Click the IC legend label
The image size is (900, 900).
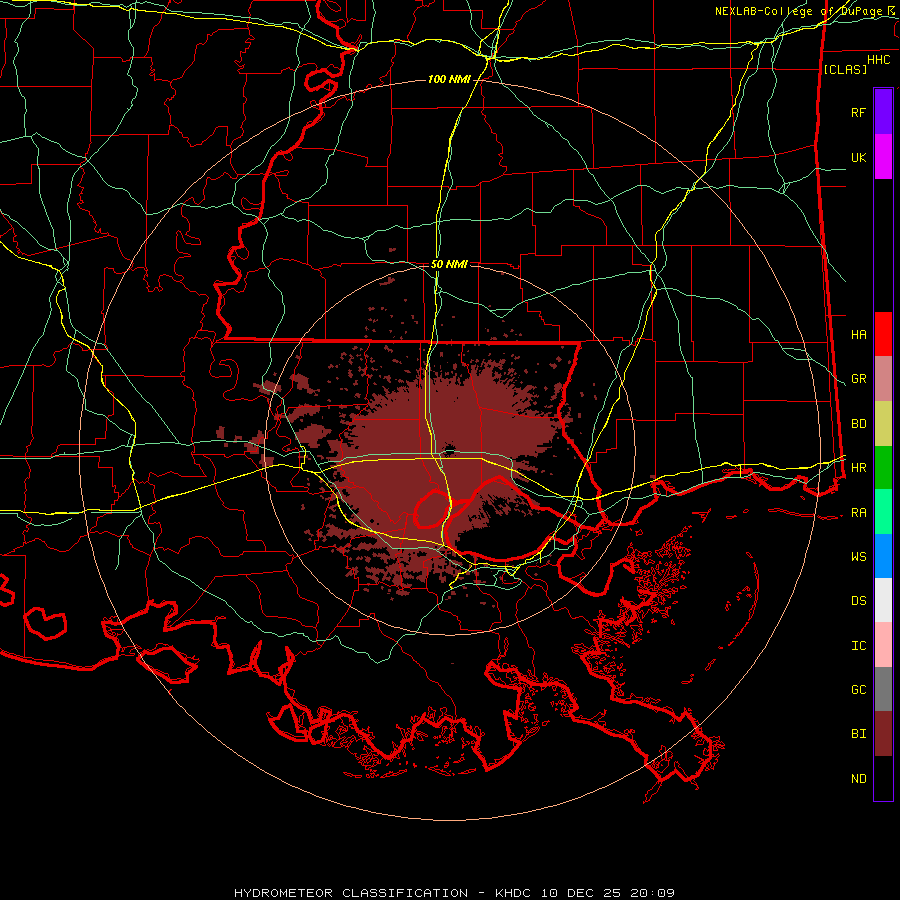858,646
